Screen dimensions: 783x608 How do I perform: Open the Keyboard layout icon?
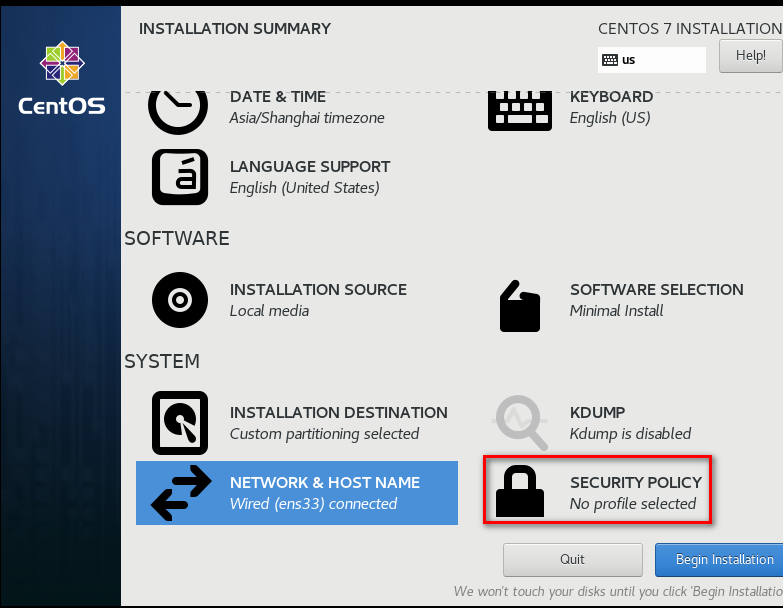pos(520,111)
